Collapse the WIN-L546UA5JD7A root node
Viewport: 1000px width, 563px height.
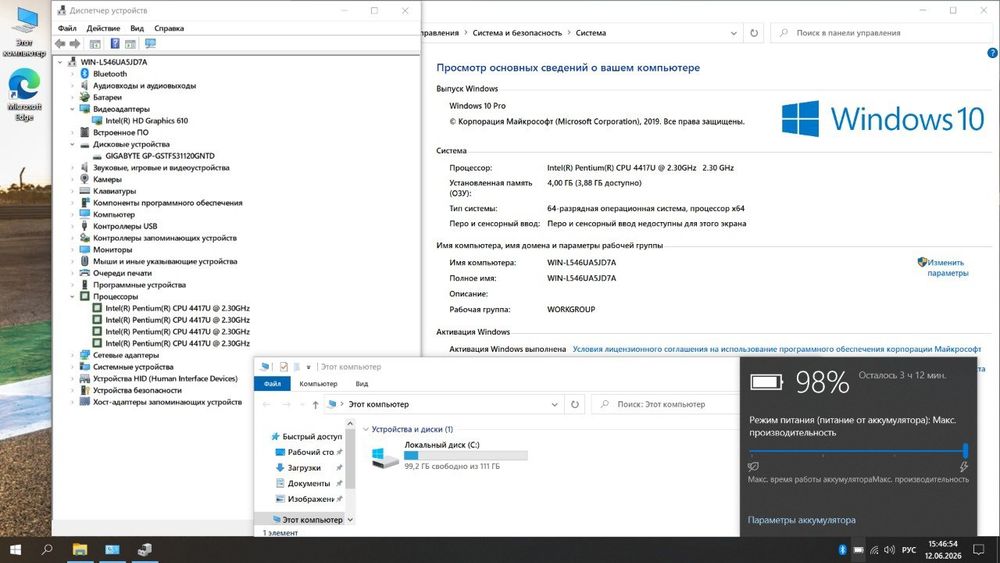point(61,62)
